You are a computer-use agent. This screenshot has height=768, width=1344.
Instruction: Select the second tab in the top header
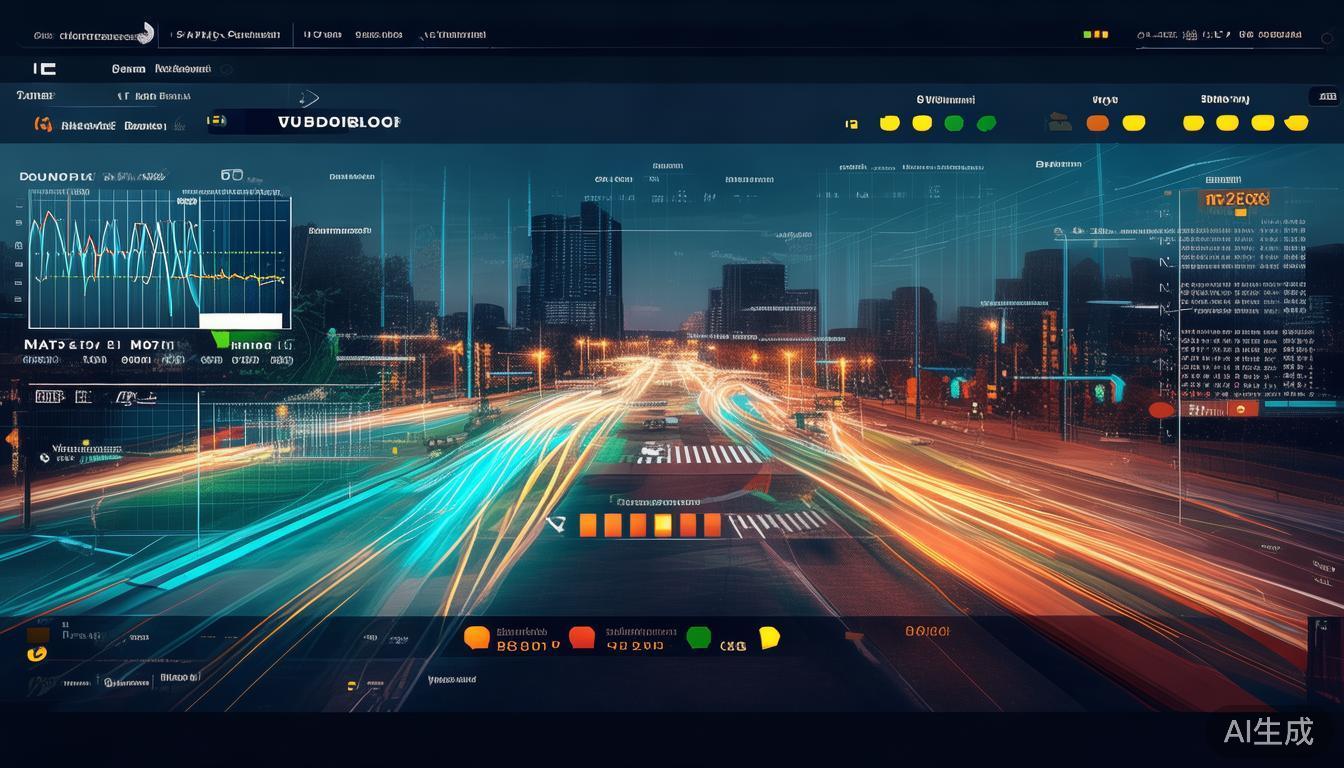tap(227, 34)
